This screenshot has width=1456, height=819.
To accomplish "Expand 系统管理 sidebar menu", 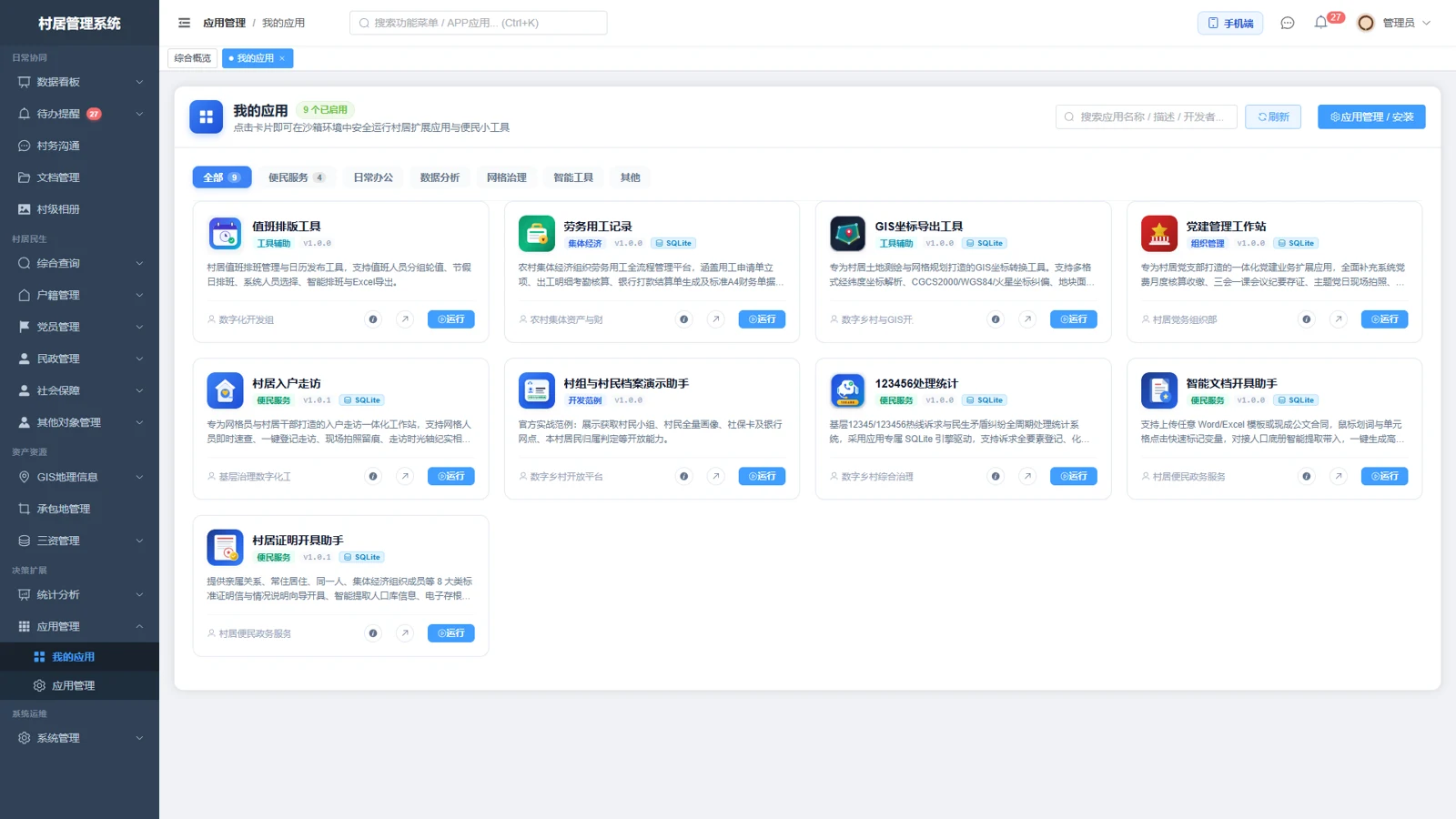I will coord(79,738).
